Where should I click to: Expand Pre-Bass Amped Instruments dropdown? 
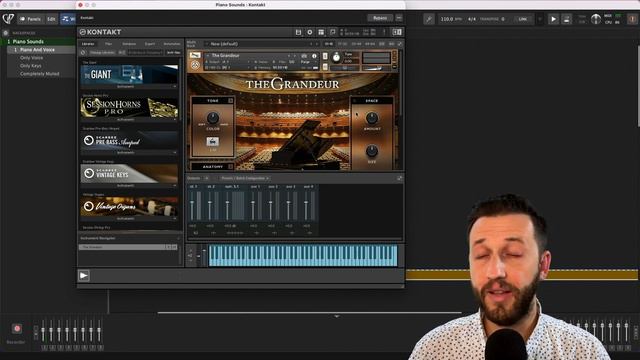tap(129, 153)
